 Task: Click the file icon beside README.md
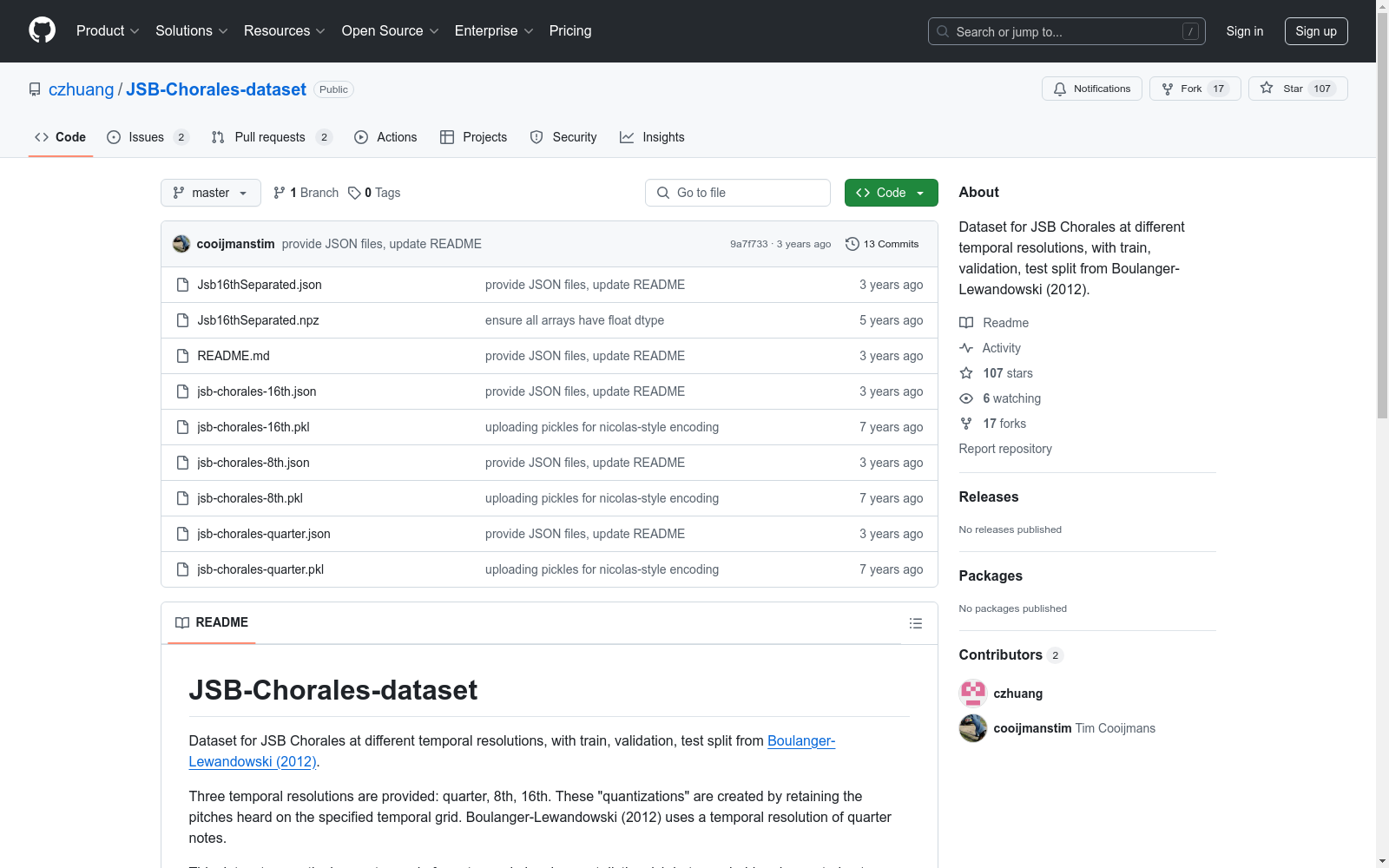(x=182, y=356)
